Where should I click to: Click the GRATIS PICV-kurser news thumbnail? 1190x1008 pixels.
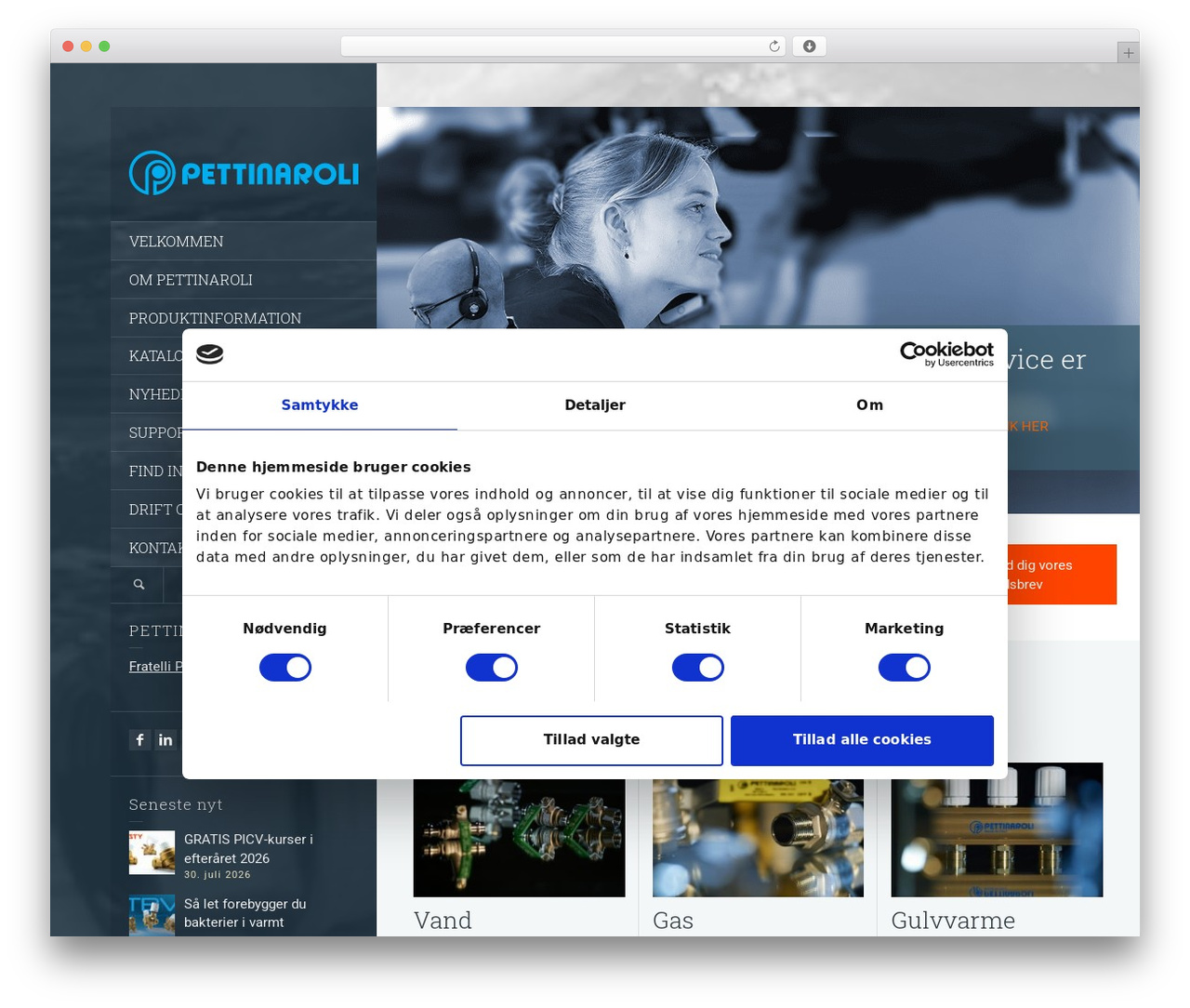pyautogui.click(x=152, y=853)
